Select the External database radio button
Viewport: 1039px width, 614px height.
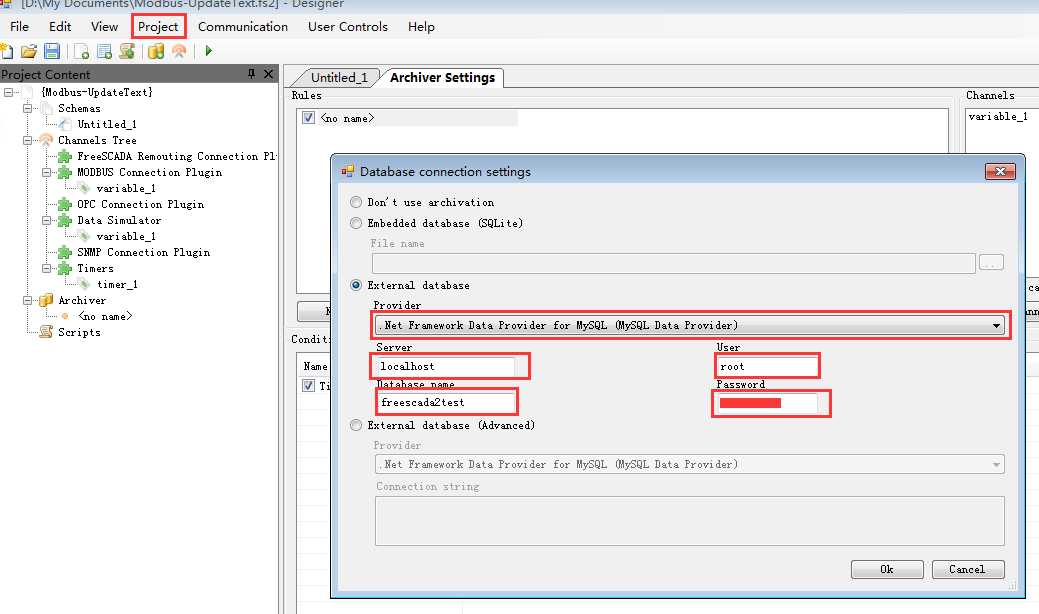pos(356,285)
